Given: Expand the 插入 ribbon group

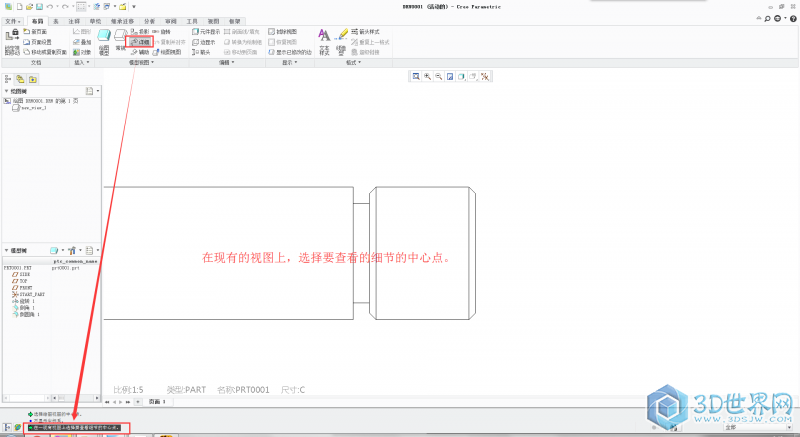Looking at the screenshot, I should click(82, 62).
